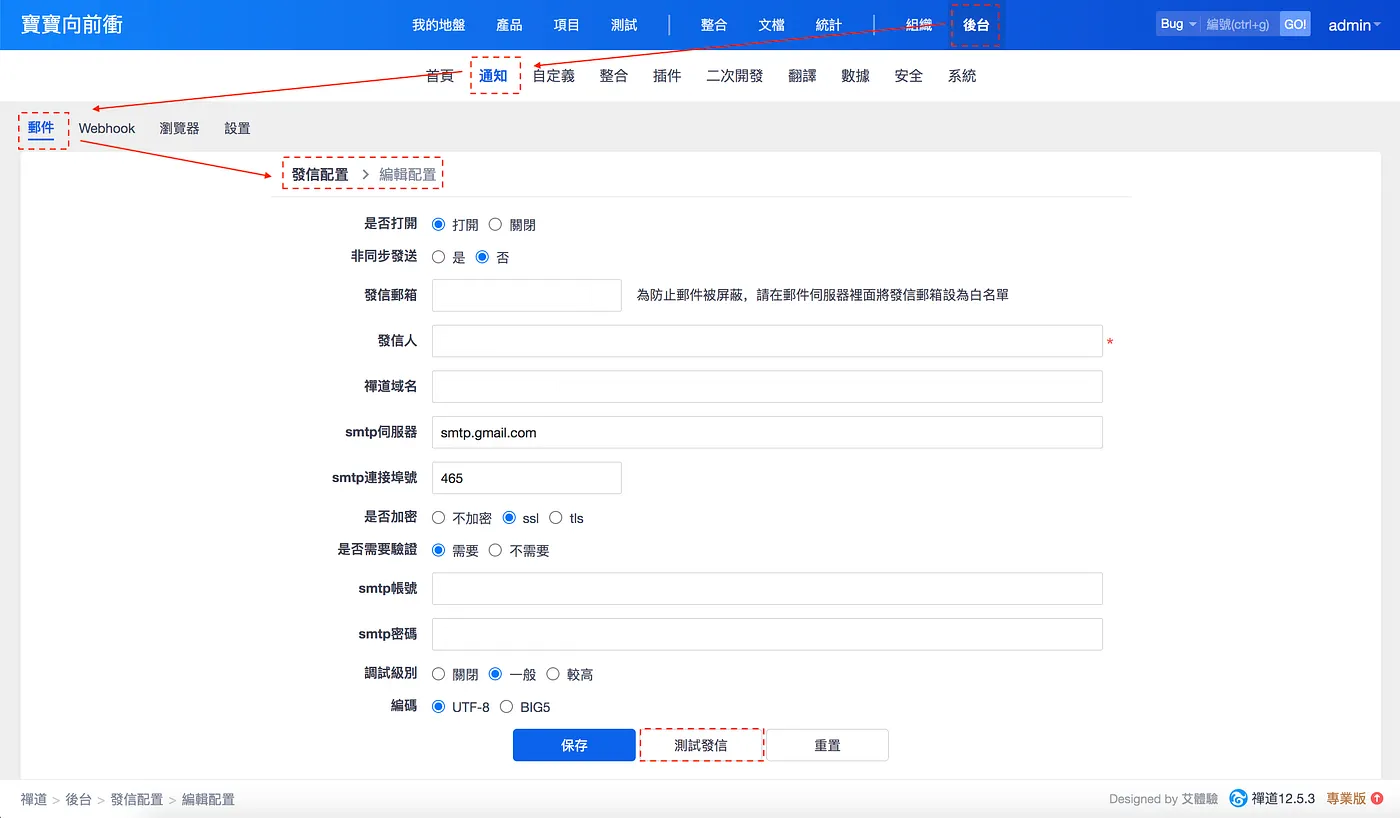Choose BIG5 encoding
This screenshot has width=1400, height=818.
tap(506, 706)
